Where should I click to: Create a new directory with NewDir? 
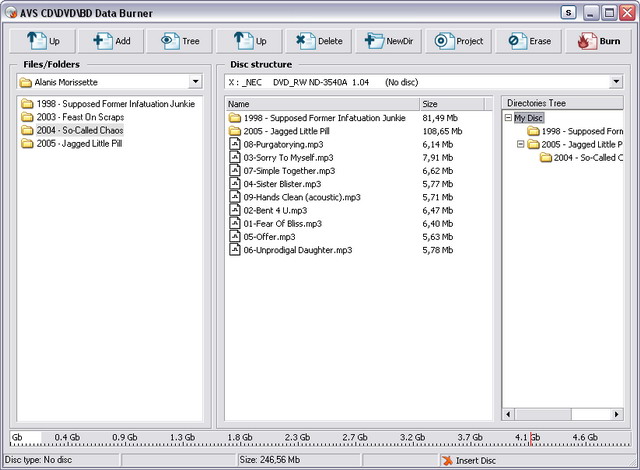(x=388, y=41)
